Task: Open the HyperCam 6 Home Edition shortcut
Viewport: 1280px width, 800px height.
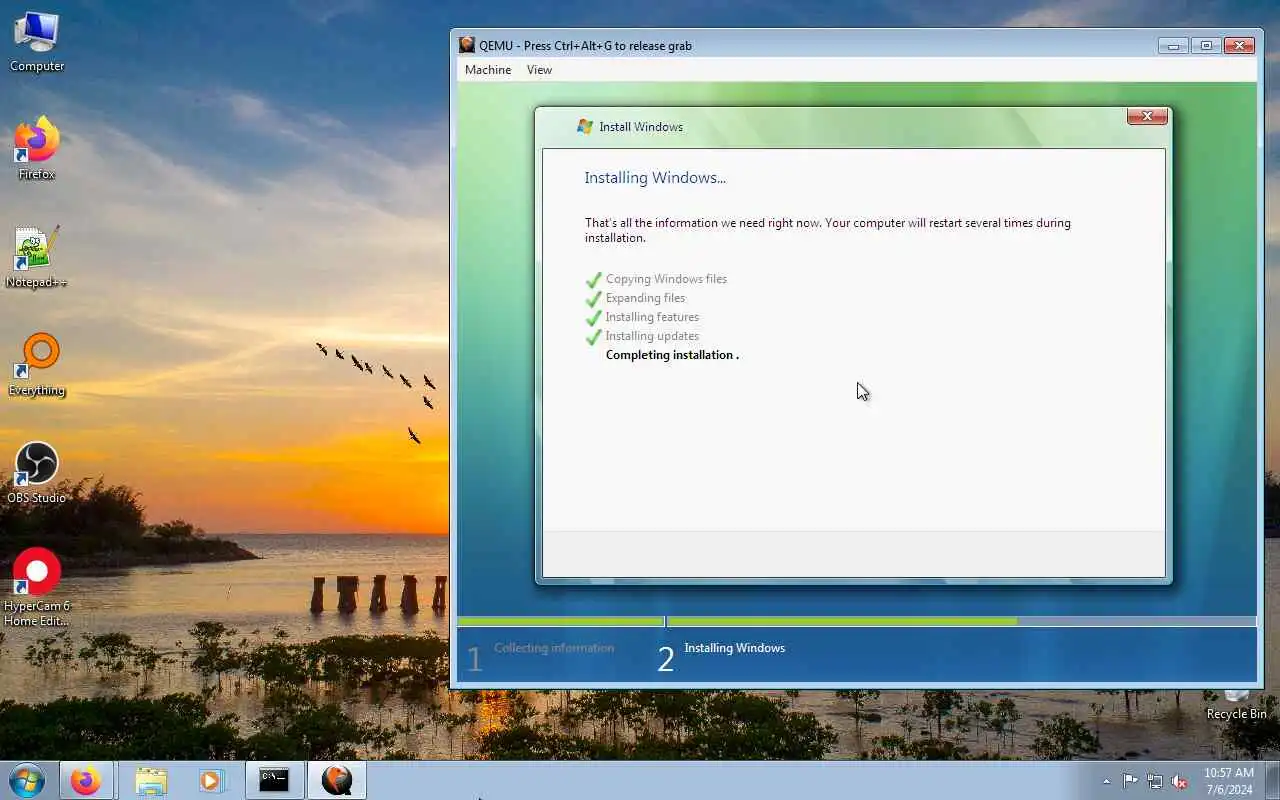Action: 37,587
